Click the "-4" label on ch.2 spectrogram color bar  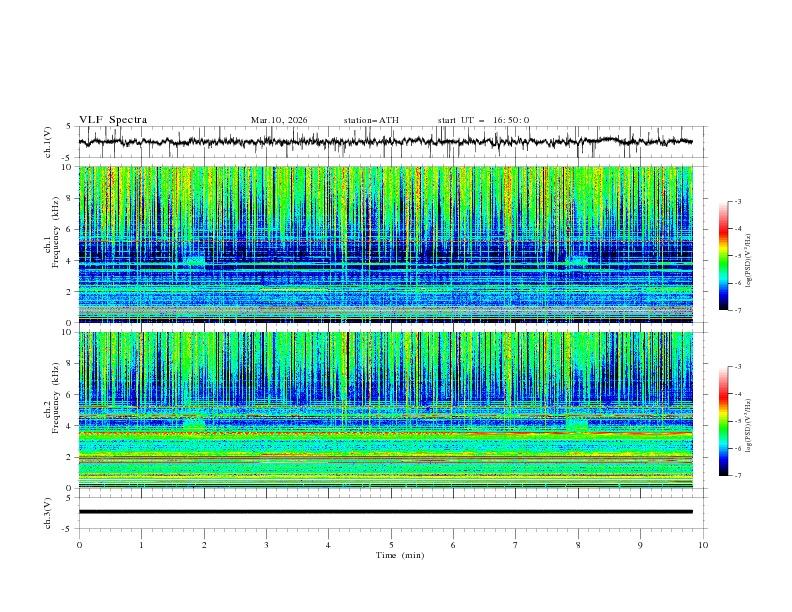pyautogui.click(x=737, y=394)
